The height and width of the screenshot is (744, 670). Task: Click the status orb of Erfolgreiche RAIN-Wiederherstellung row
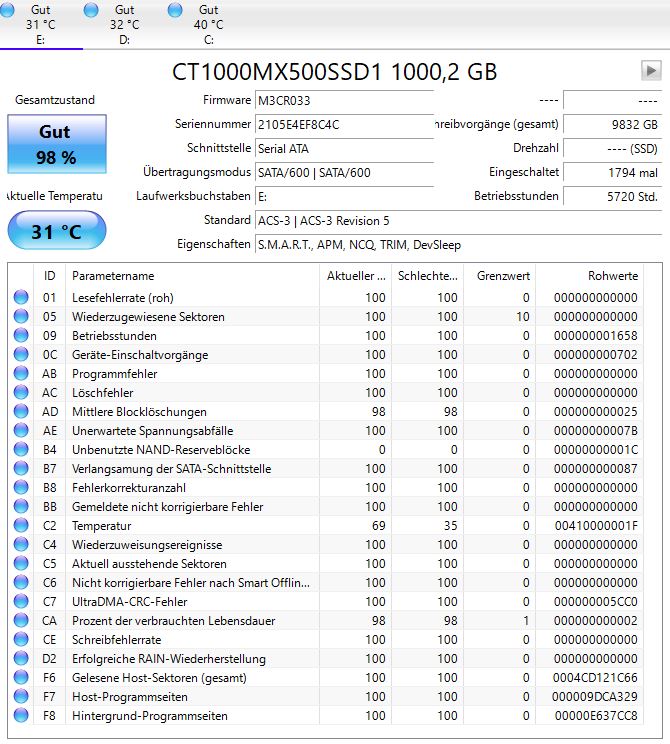(21, 658)
